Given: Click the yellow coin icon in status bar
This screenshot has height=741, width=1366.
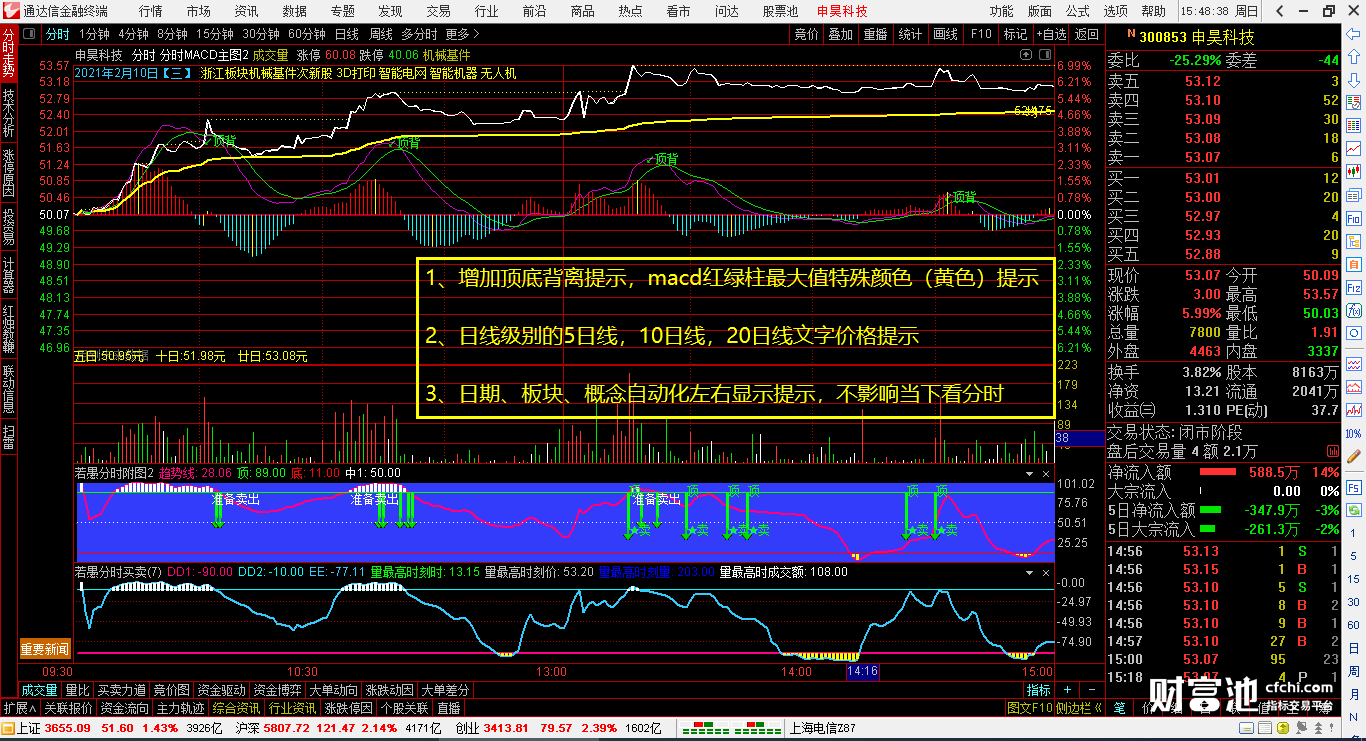Looking at the screenshot, I should 1283,728.
